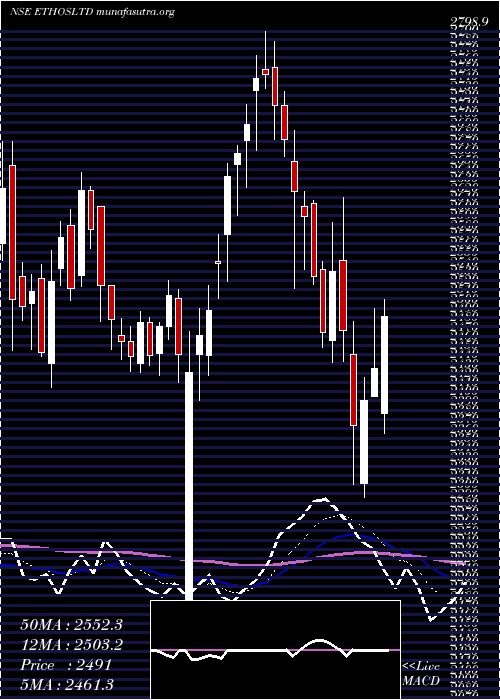Click the Price : 2491 value

[66, 665]
